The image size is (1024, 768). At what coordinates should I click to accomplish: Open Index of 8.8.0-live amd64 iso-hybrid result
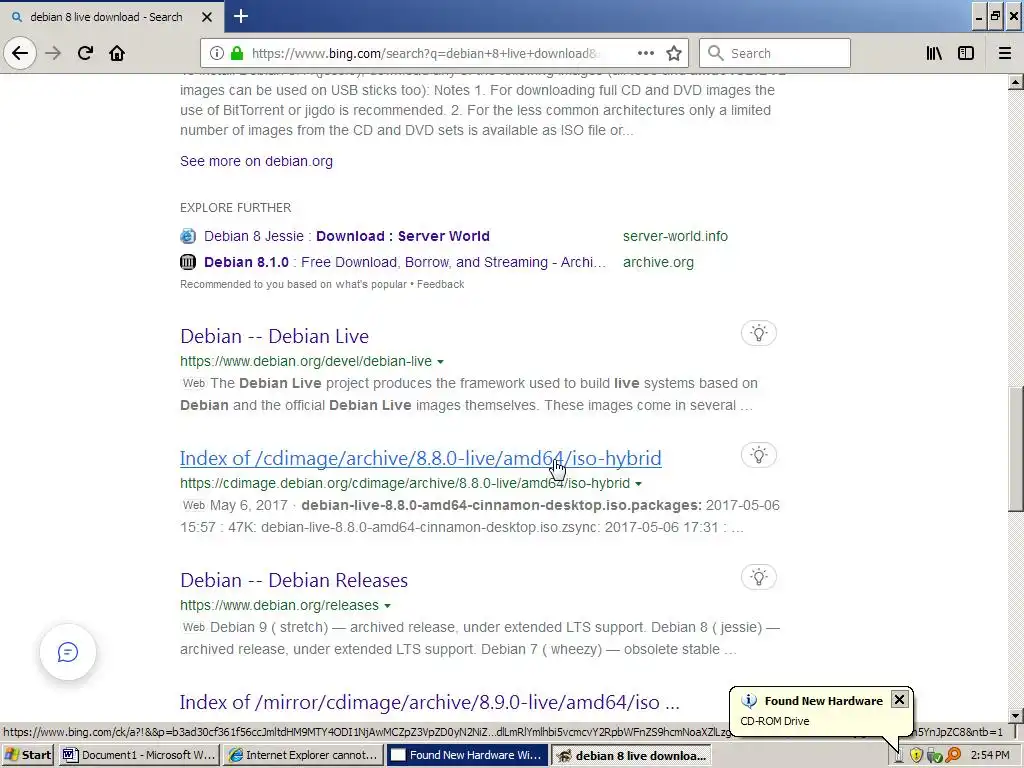pos(421,458)
